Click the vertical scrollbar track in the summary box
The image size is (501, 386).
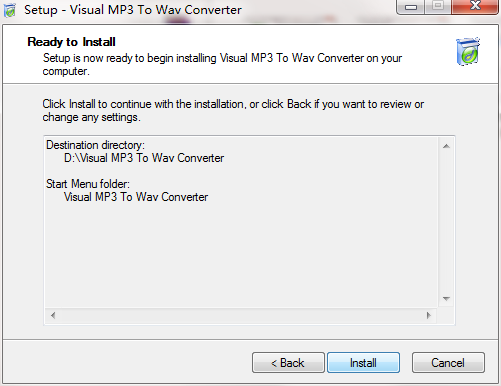tap(446, 222)
